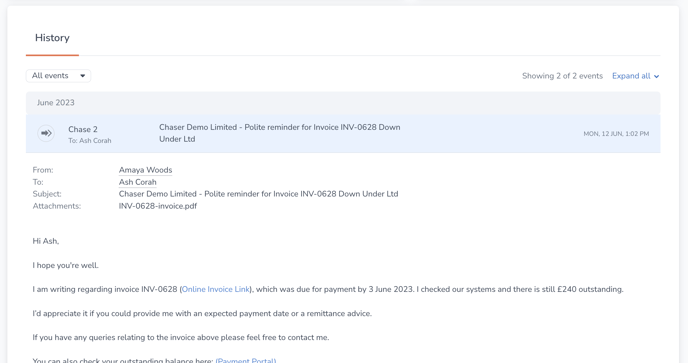The image size is (688, 363).
Task: Follow the Online Invoice Link
Action: (215, 289)
